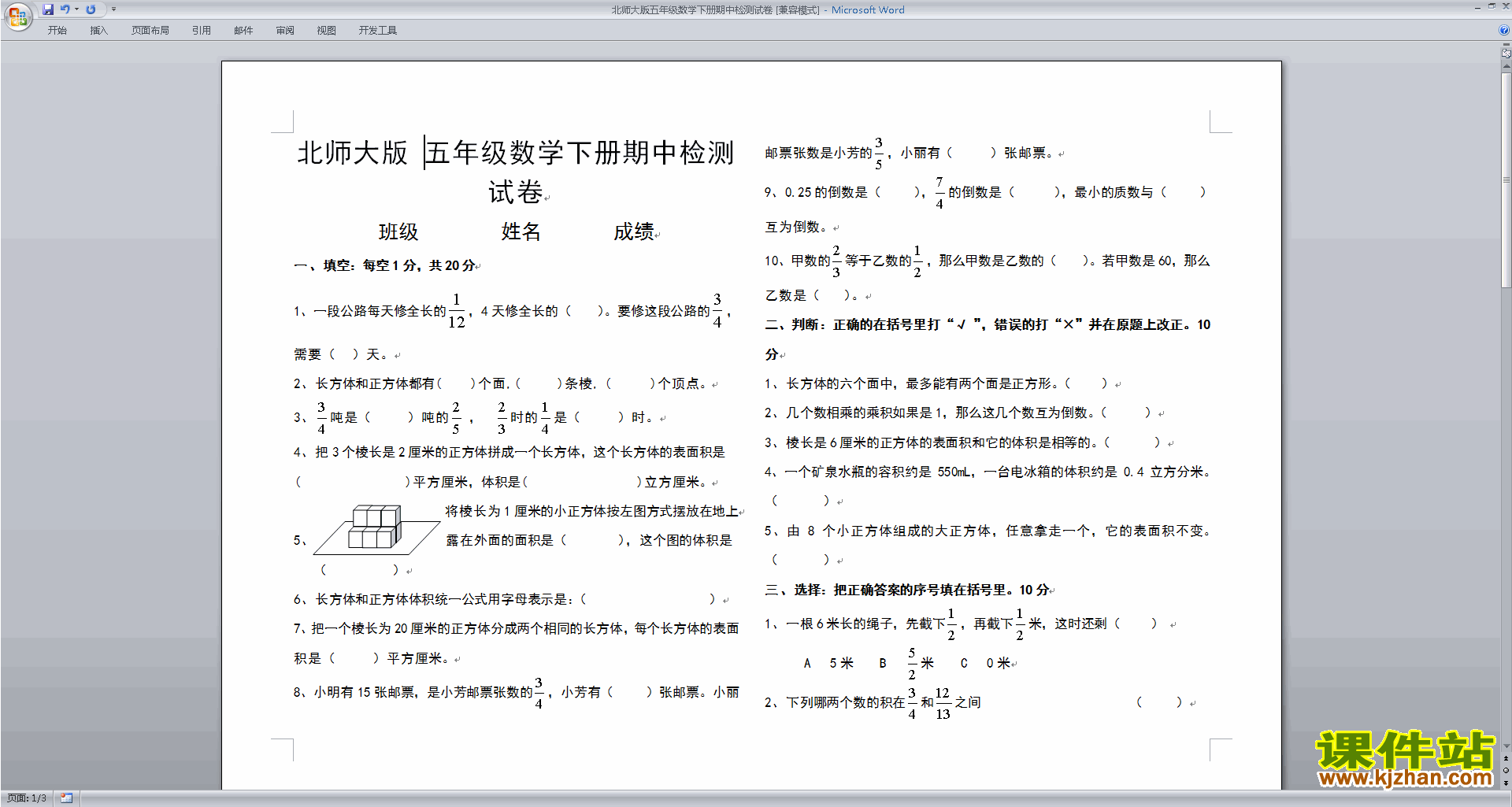This screenshot has width=1512, height=807.
Task: Open the 邮件 ribbon tab
Action: point(243,31)
